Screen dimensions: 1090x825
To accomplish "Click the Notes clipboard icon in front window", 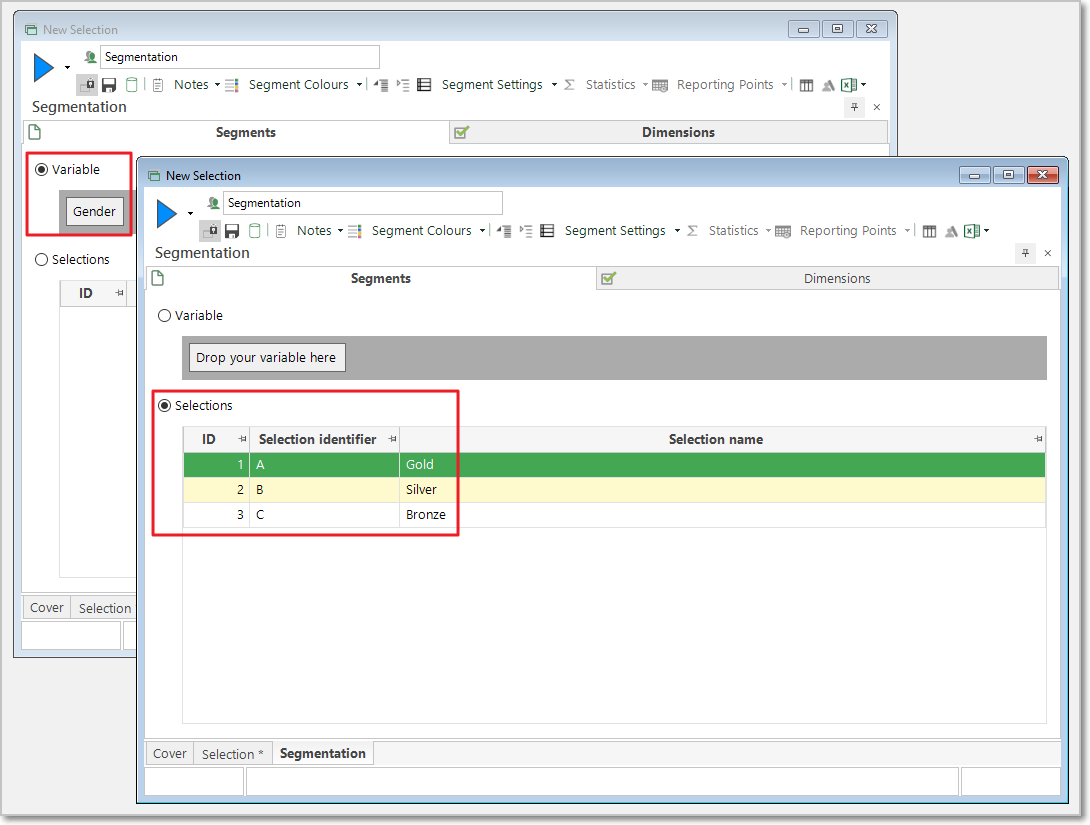I will coord(281,231).
